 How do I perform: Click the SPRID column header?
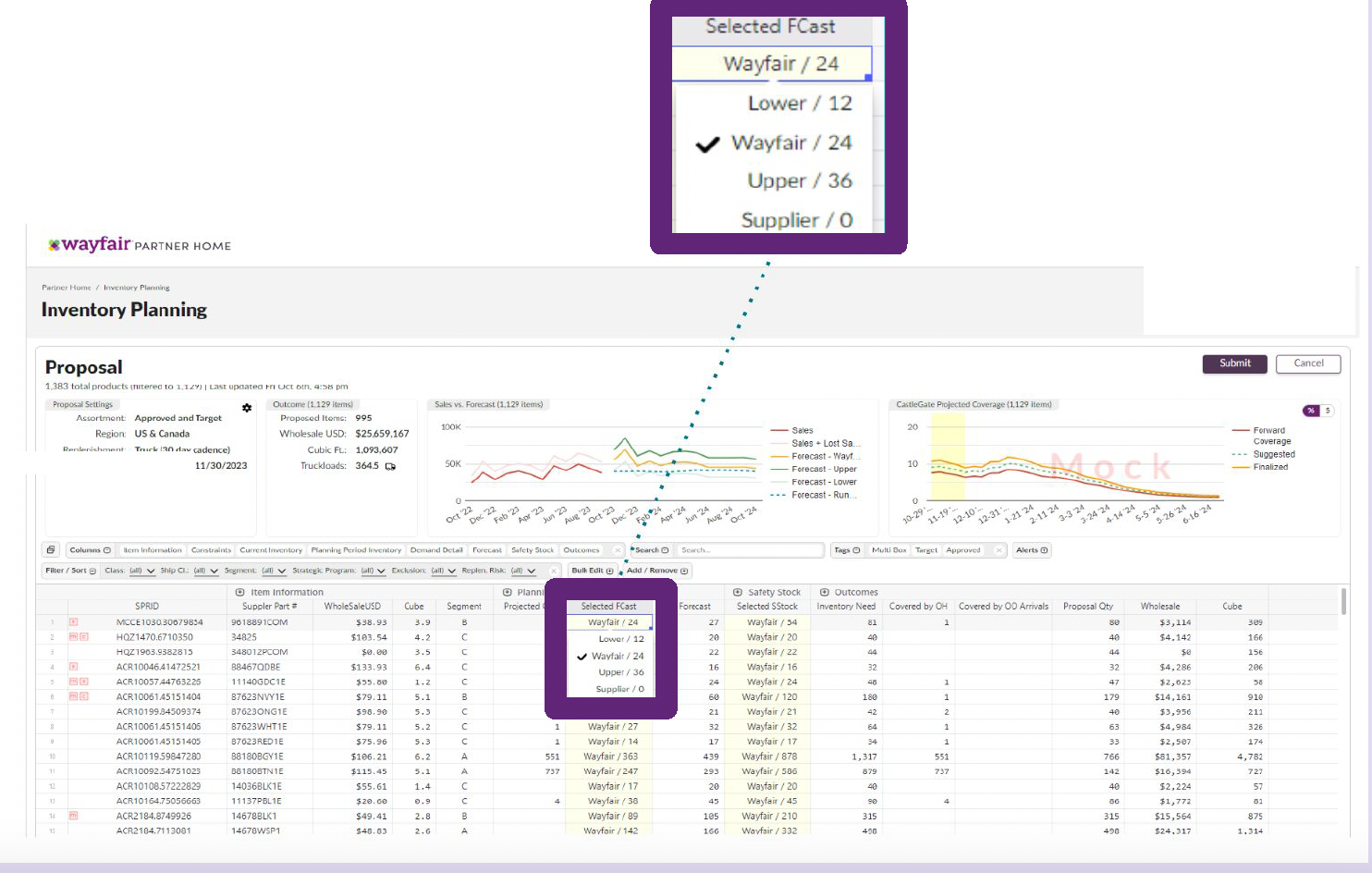147,607
